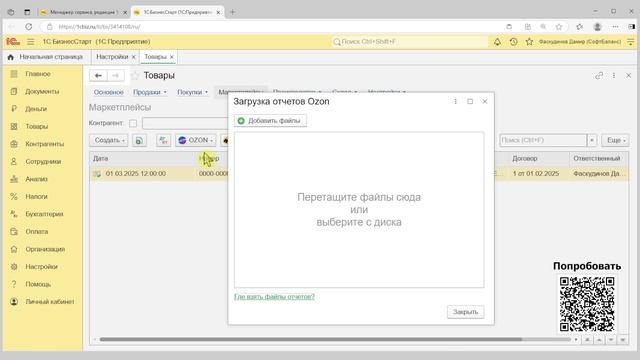Click the Контрагент input field
The image size is (640, 360).
[185, 123]
